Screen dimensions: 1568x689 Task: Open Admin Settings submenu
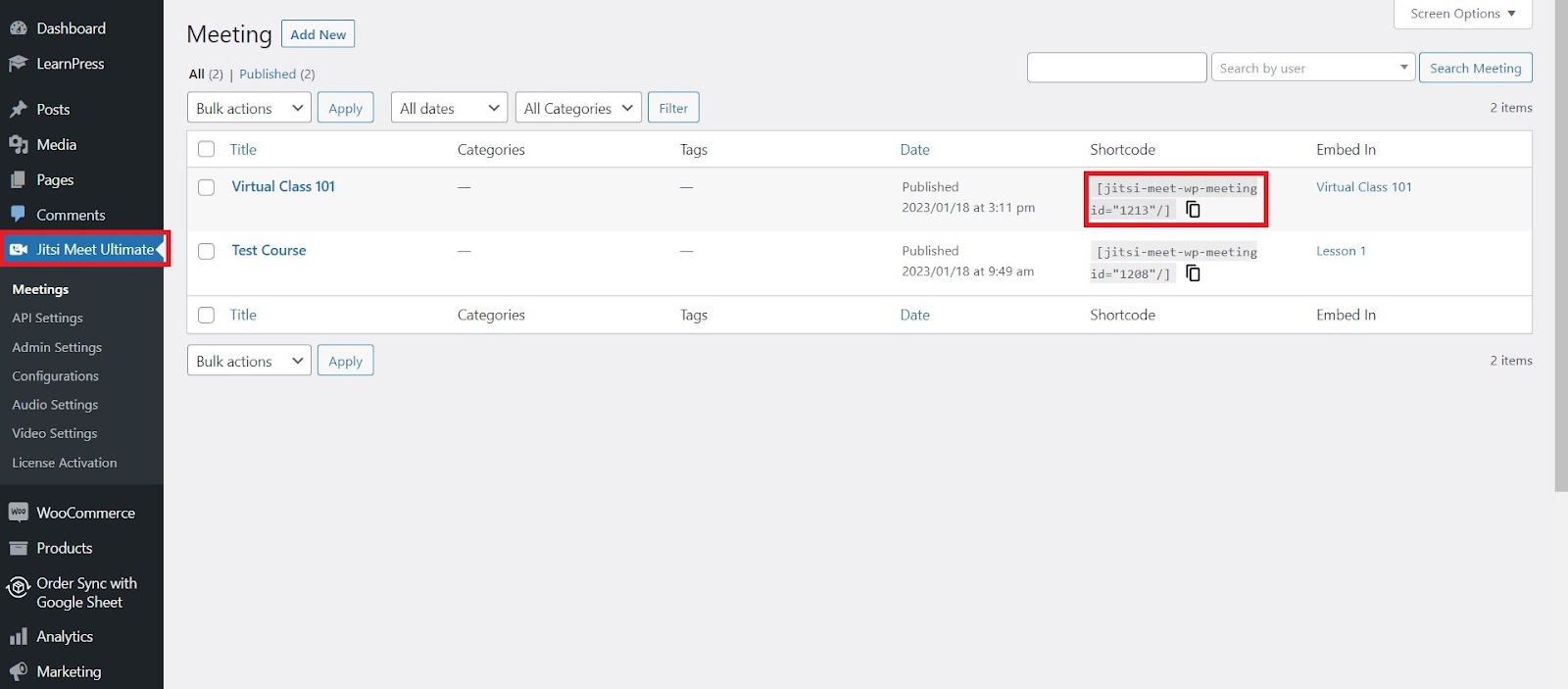click(x=57, y=347)
